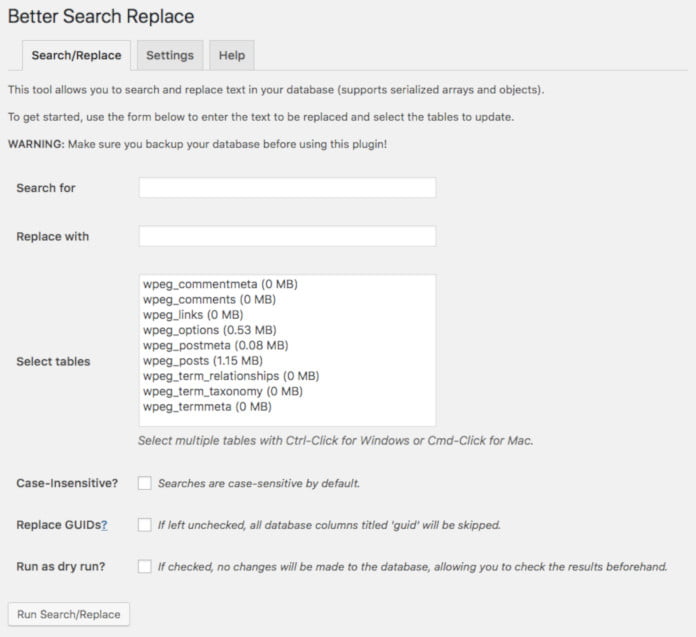Click into the Search for field

pyautogui.click(x=288, y=188)
